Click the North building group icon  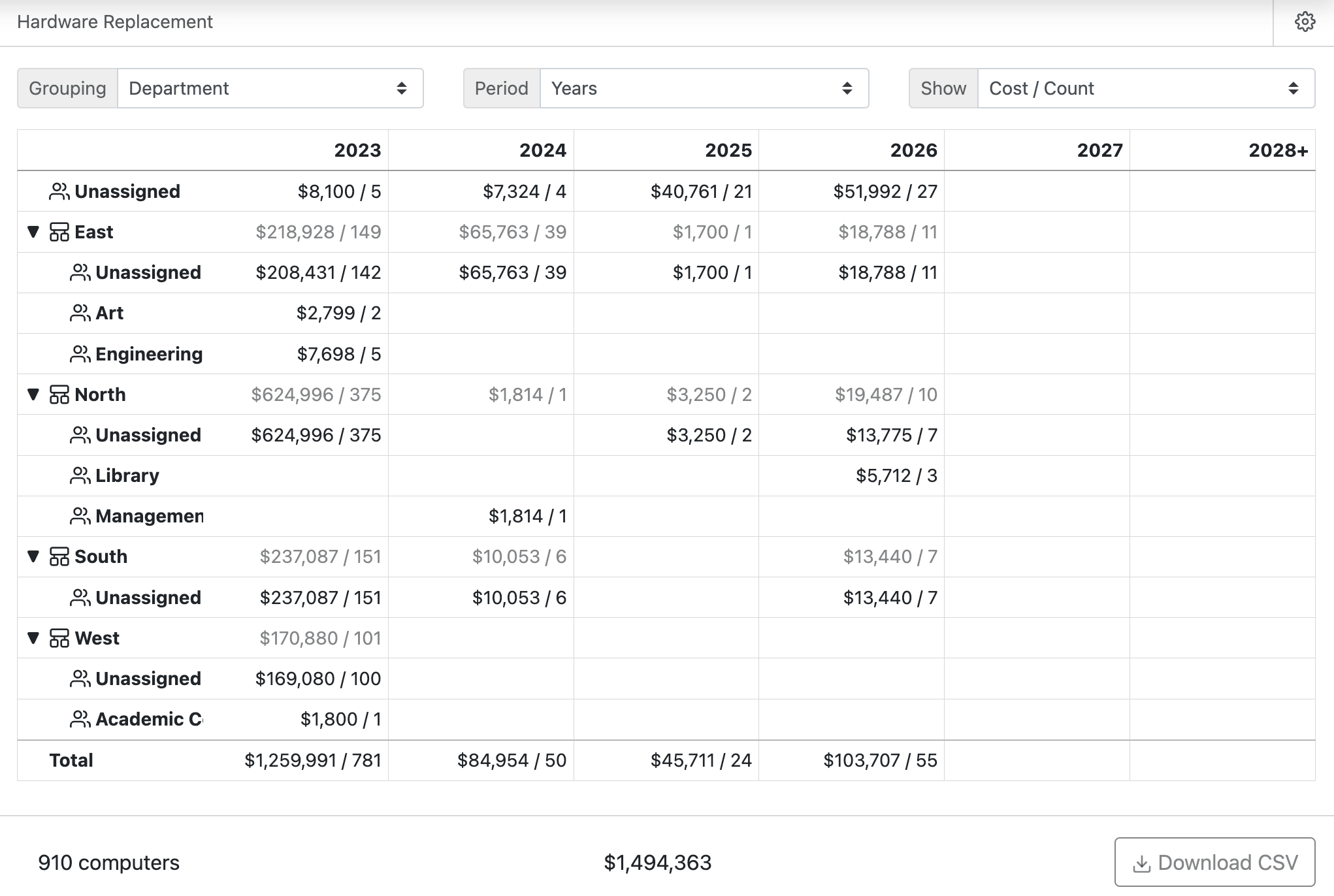(59, 394)
